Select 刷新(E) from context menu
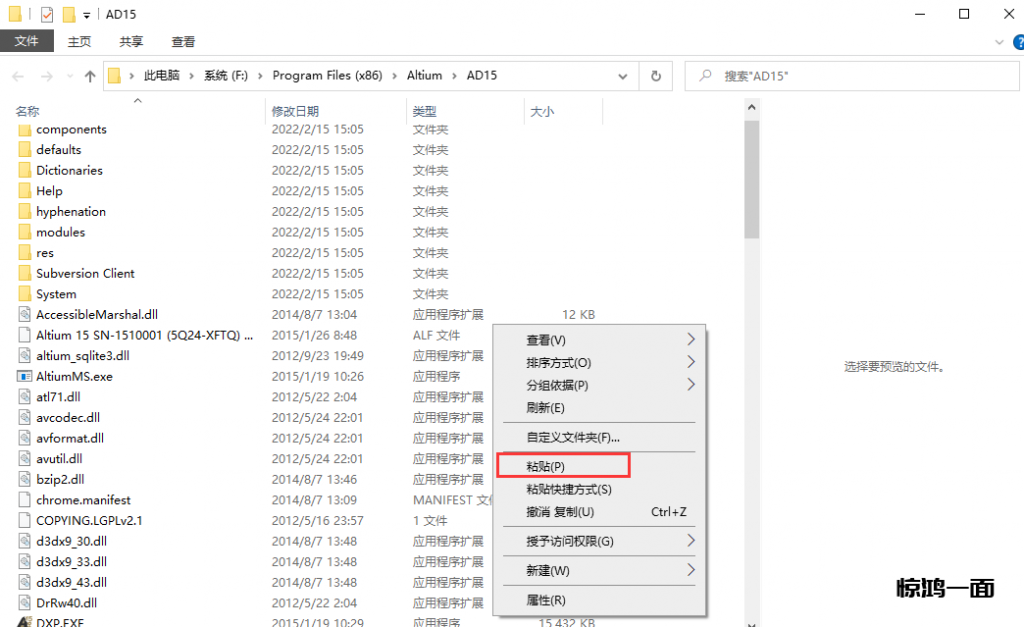 pyautogui.click(x=546, y=408)
